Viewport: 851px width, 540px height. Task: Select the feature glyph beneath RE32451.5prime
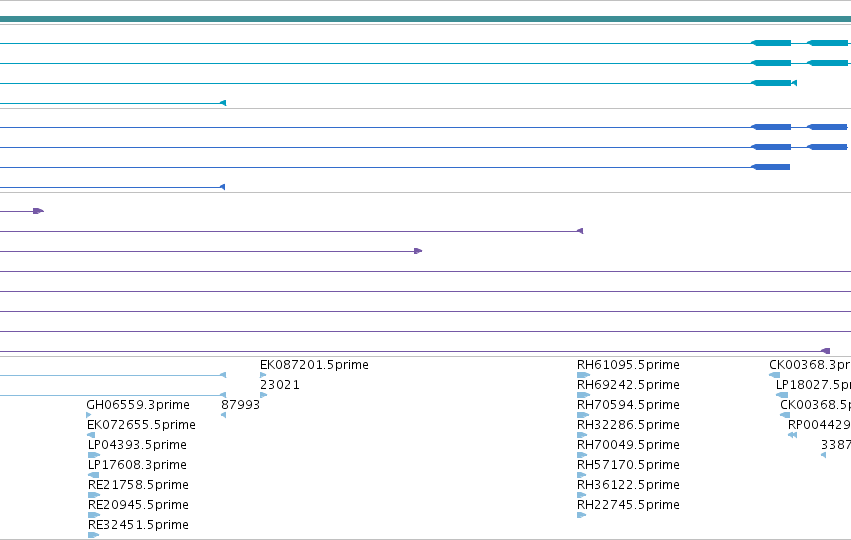93,535
